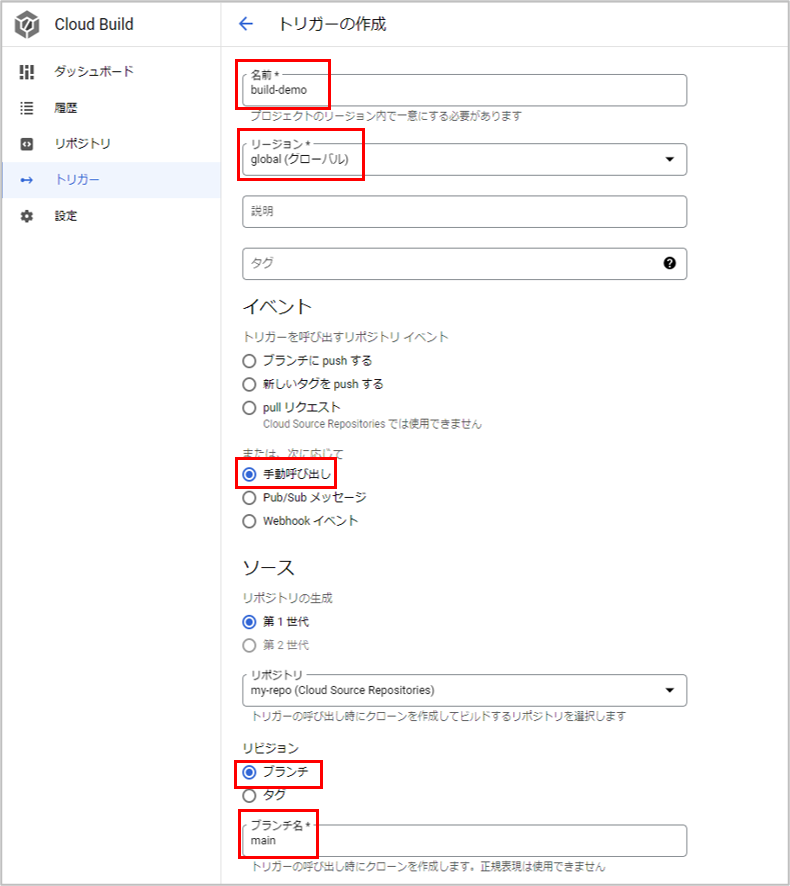Click the back arrow next to トリガーの作成
The height and width of the screenshot is (886, 790).
(x=246, y=24)
